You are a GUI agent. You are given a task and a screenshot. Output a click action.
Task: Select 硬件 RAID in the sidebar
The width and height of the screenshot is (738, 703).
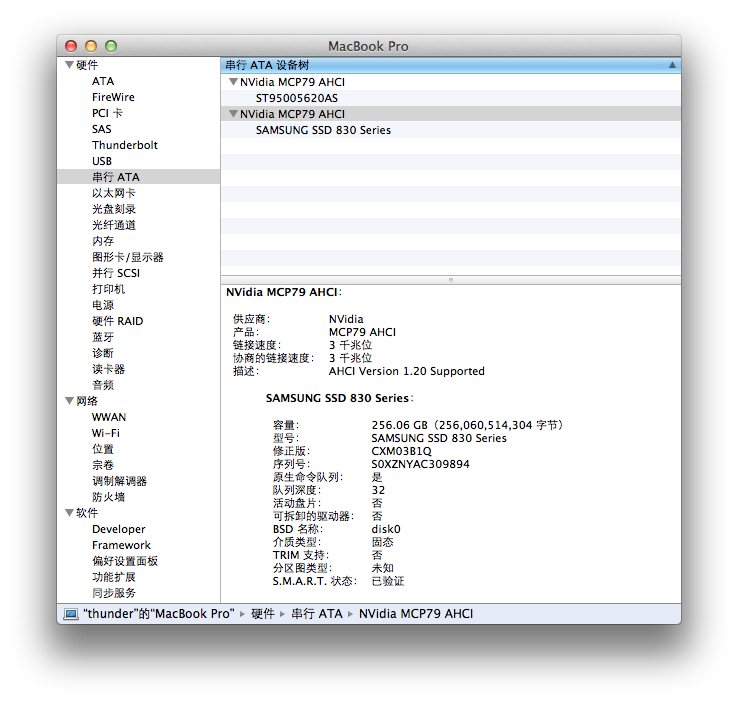(x=118, y=321)
